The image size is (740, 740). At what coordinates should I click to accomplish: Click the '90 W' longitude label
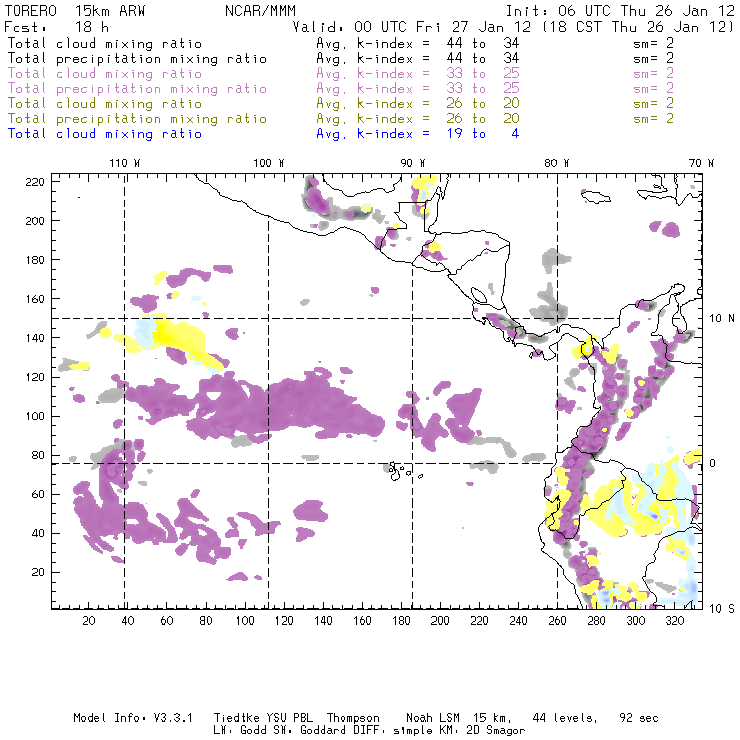tap(412, 163)
